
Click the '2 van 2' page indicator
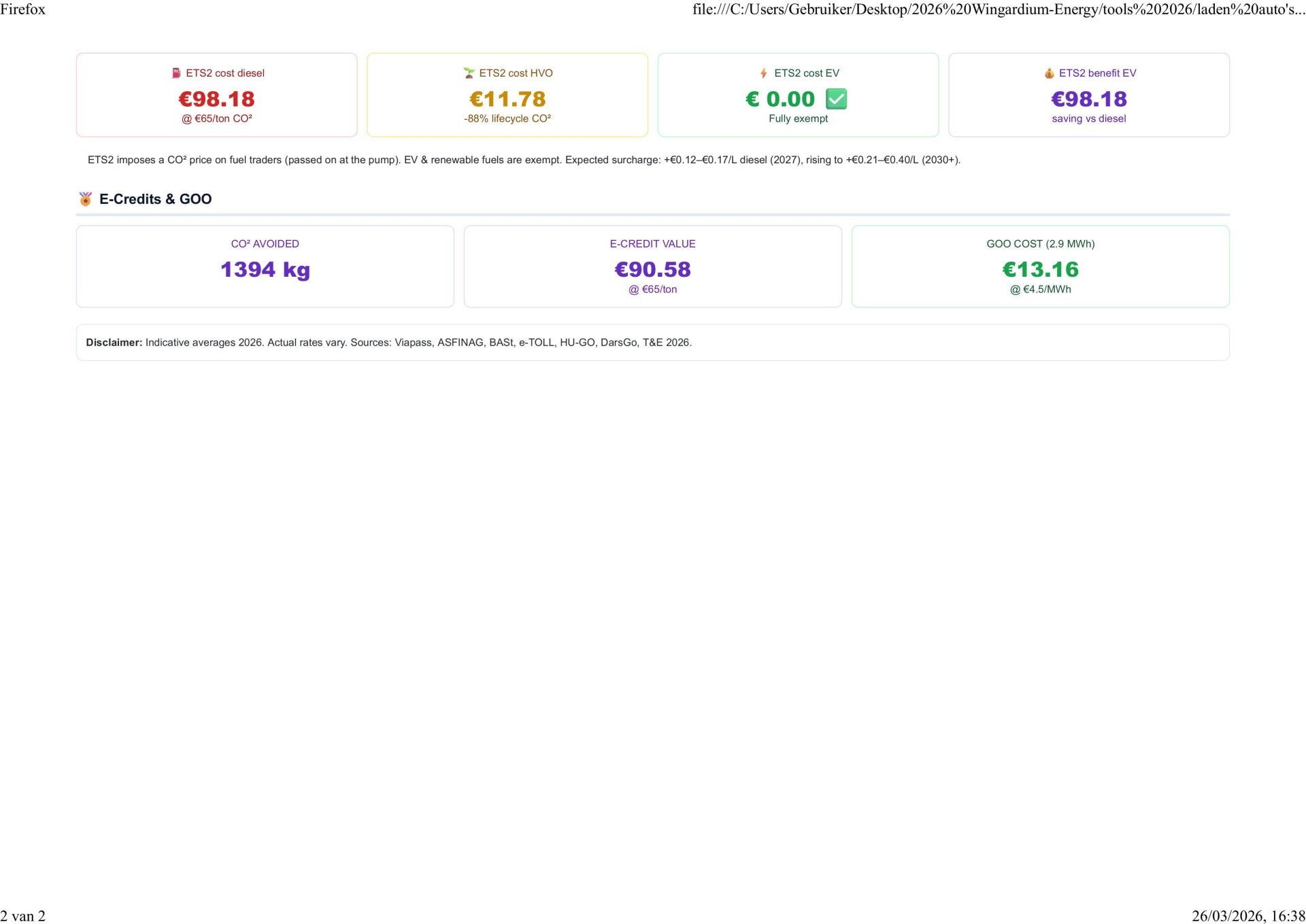coord(23,916)
